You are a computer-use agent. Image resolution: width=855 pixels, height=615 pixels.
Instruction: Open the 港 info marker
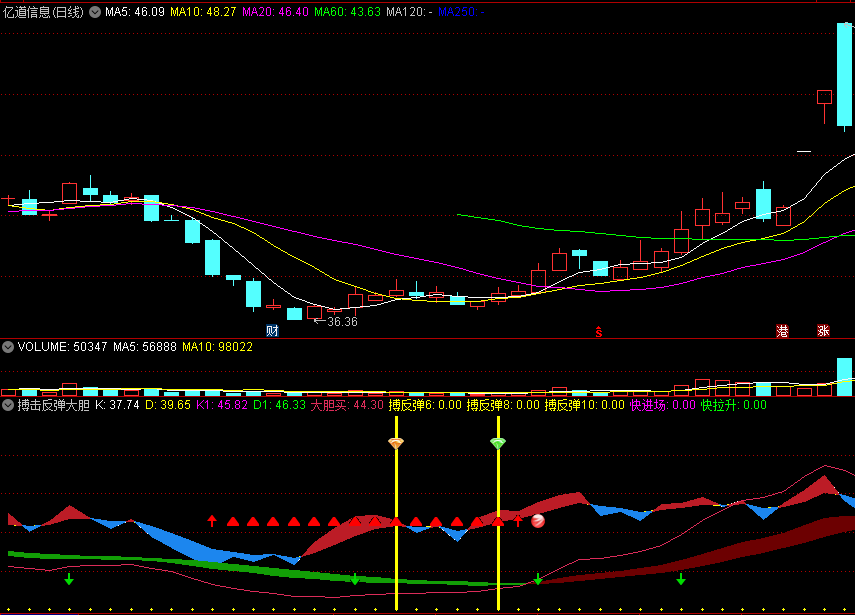click(782, 330)
